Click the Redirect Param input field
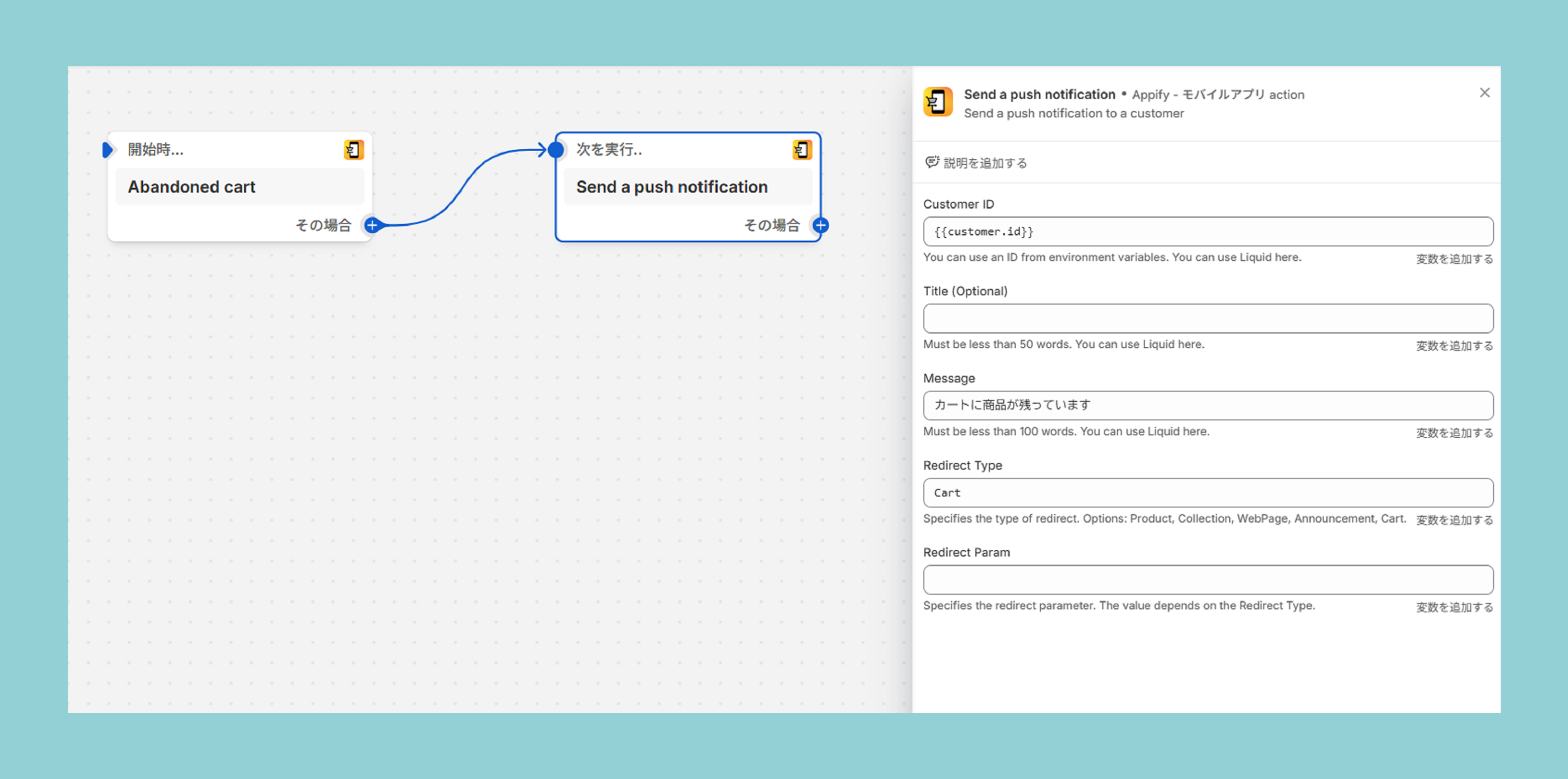This screenshot has height=779, width=1568. click(1208, 580)
